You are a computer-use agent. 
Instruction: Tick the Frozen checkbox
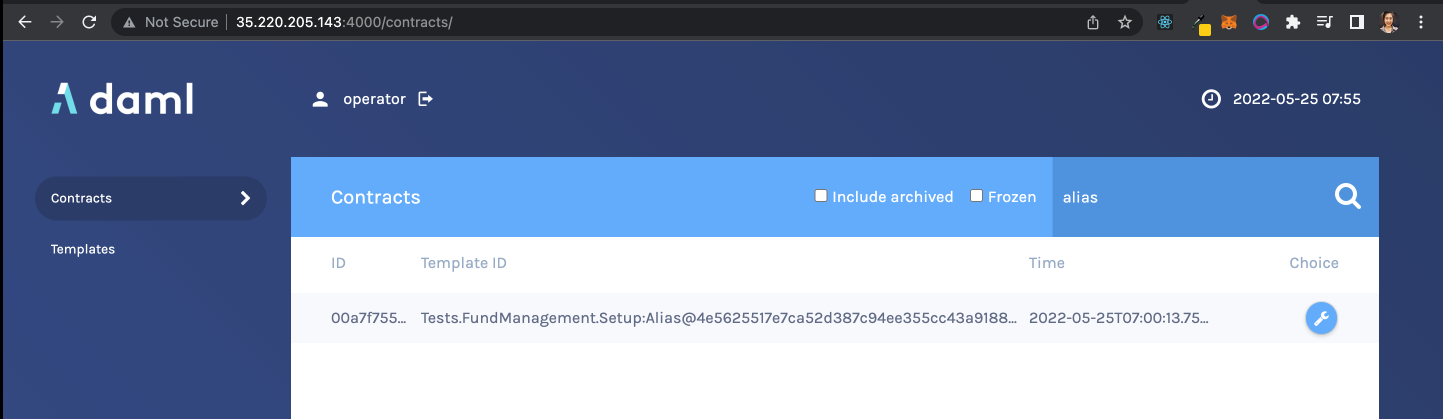coord(977,196)
